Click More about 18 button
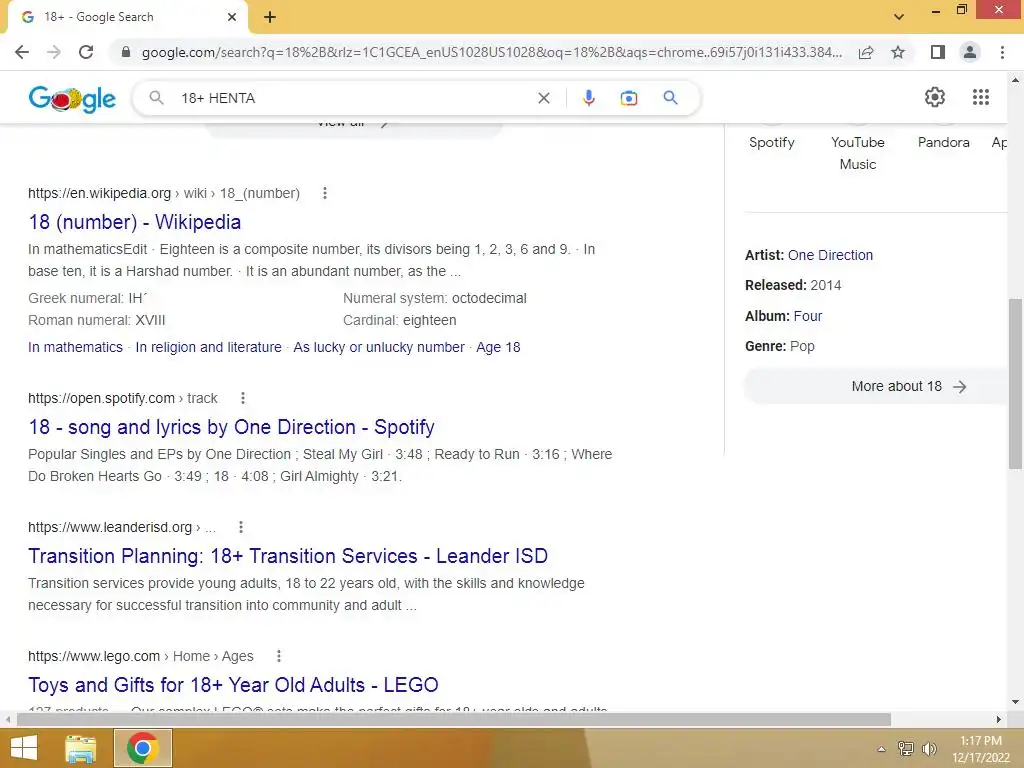This screenshot has height=768, width=1024. (876, 387)
